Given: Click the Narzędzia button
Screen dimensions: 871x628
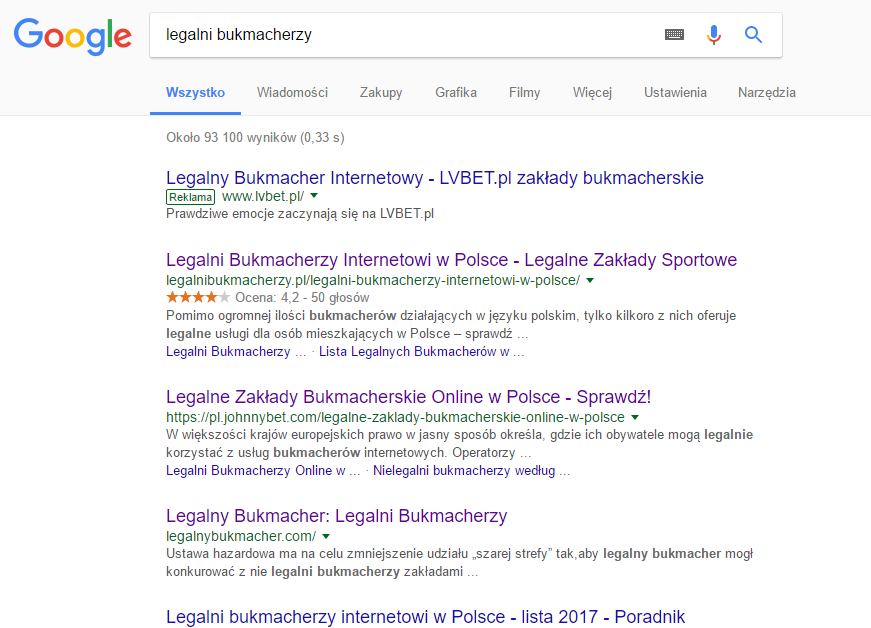Looking at the screenshot, I should tap(767, 93).
